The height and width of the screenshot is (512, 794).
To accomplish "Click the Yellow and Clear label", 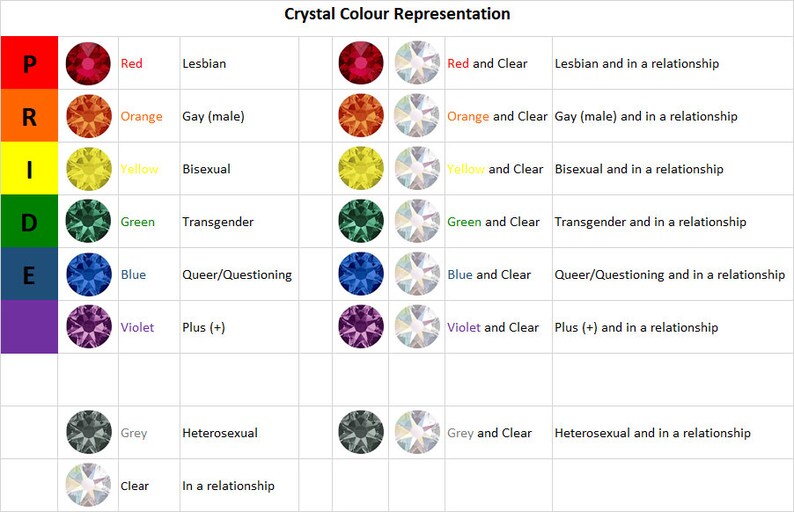I will [x=495, y=169].
